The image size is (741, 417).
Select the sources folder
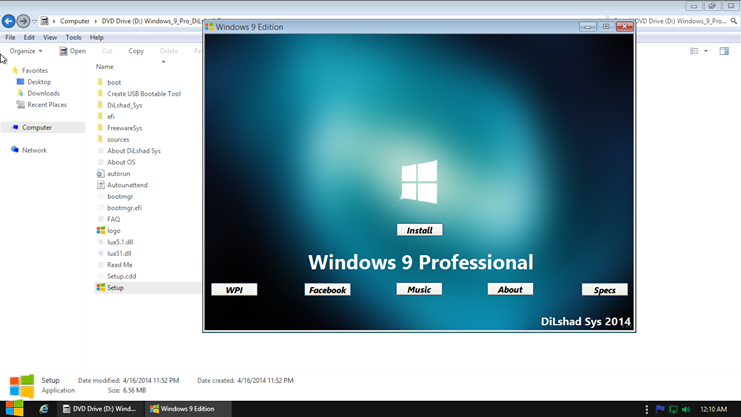(x=118, y=139)
